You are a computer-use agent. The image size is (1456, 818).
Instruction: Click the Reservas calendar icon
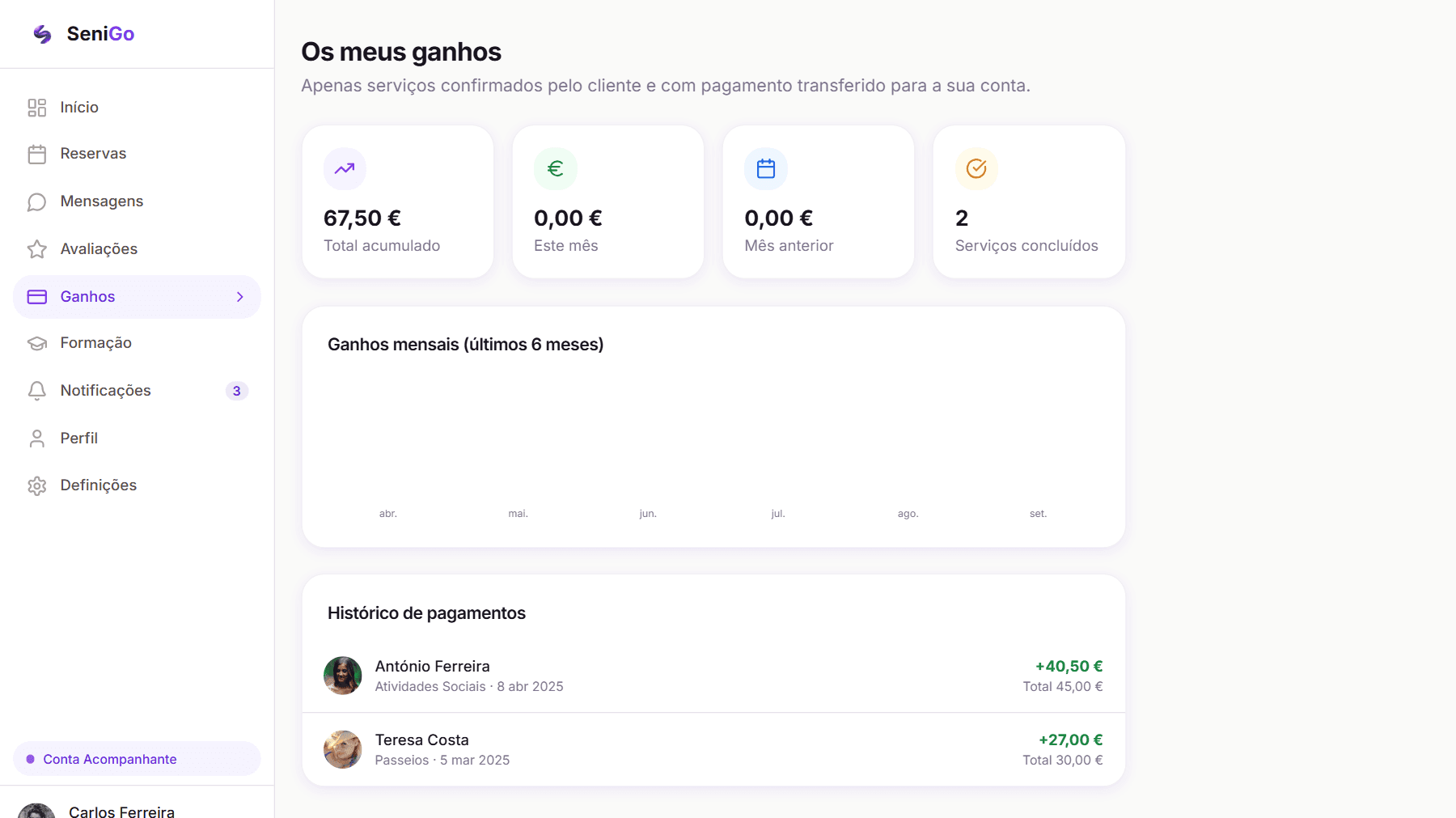[37, 154]
